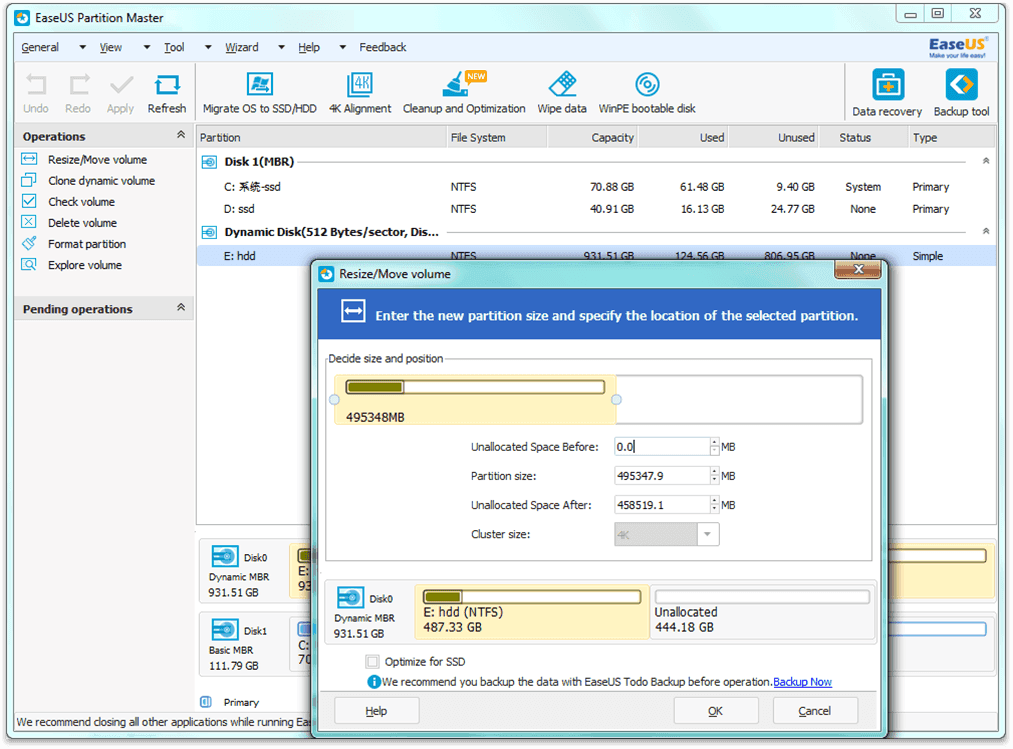Screen dimensions: 1013x749
Task: Click the Apply checkmark icon
Action: click(121, 85)
